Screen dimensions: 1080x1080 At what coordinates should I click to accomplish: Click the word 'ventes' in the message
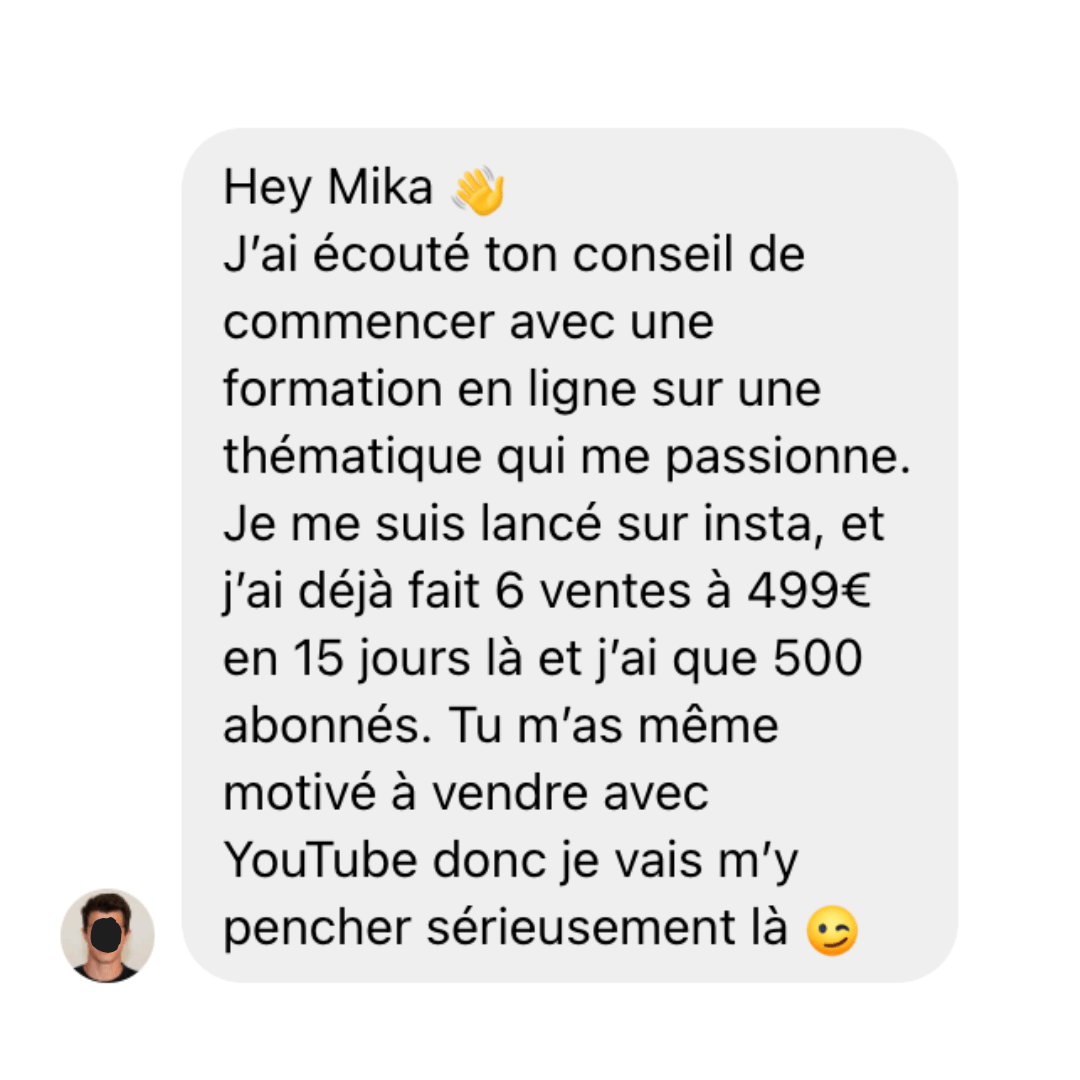(x=614, y=592)
